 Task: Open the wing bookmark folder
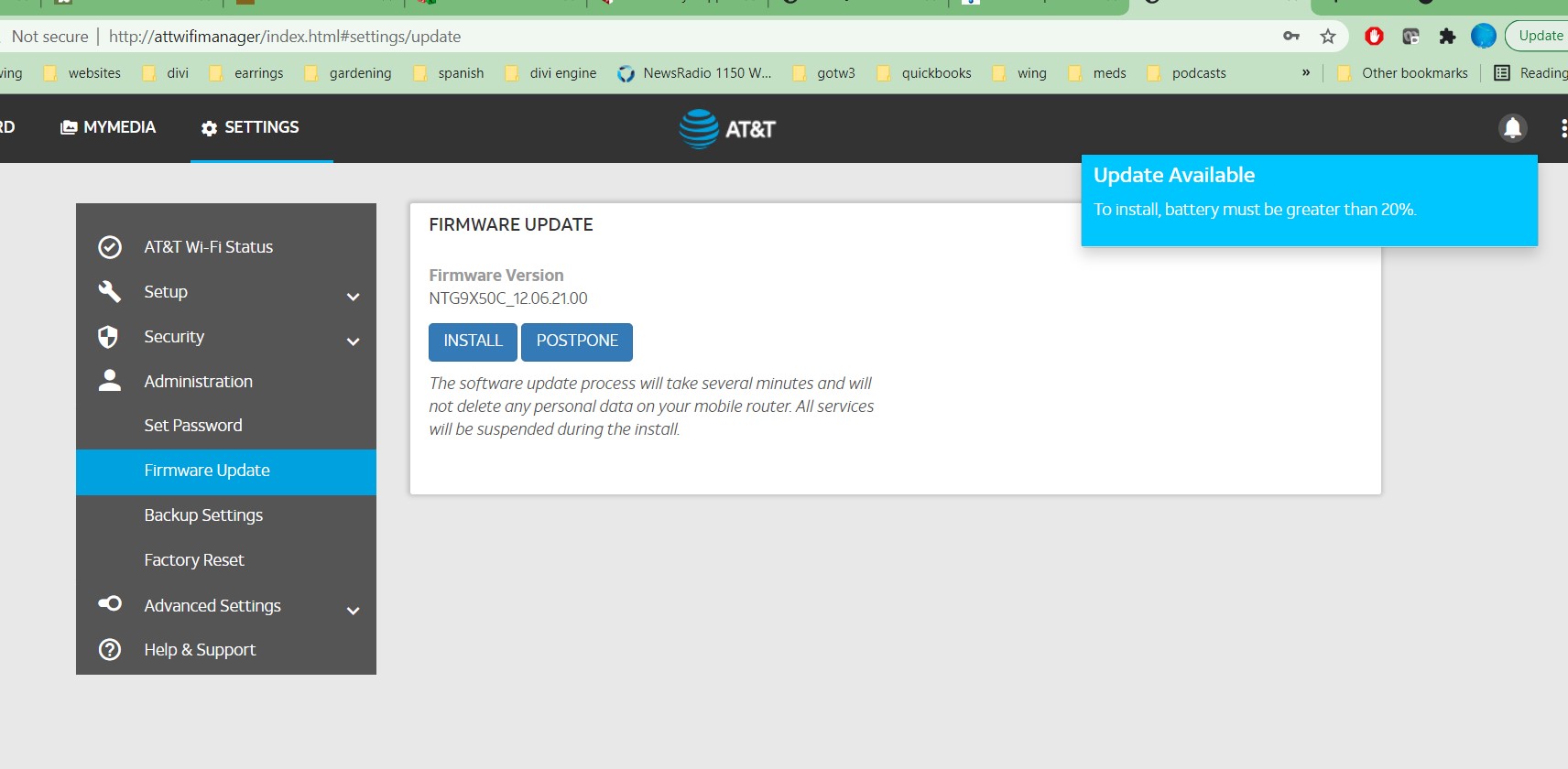point(1019,73)
